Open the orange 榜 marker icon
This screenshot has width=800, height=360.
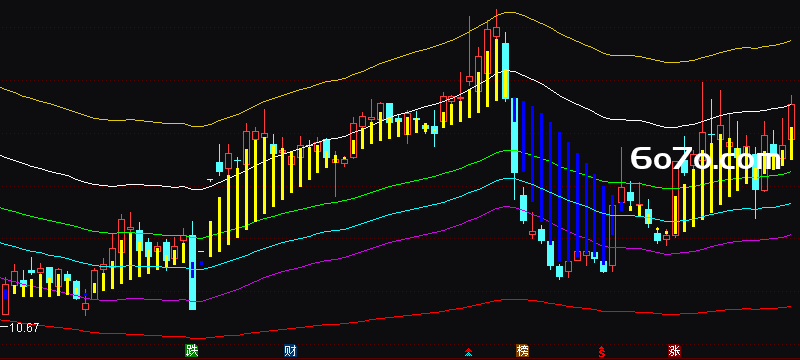pyautogui.click(x=522, y=350)
